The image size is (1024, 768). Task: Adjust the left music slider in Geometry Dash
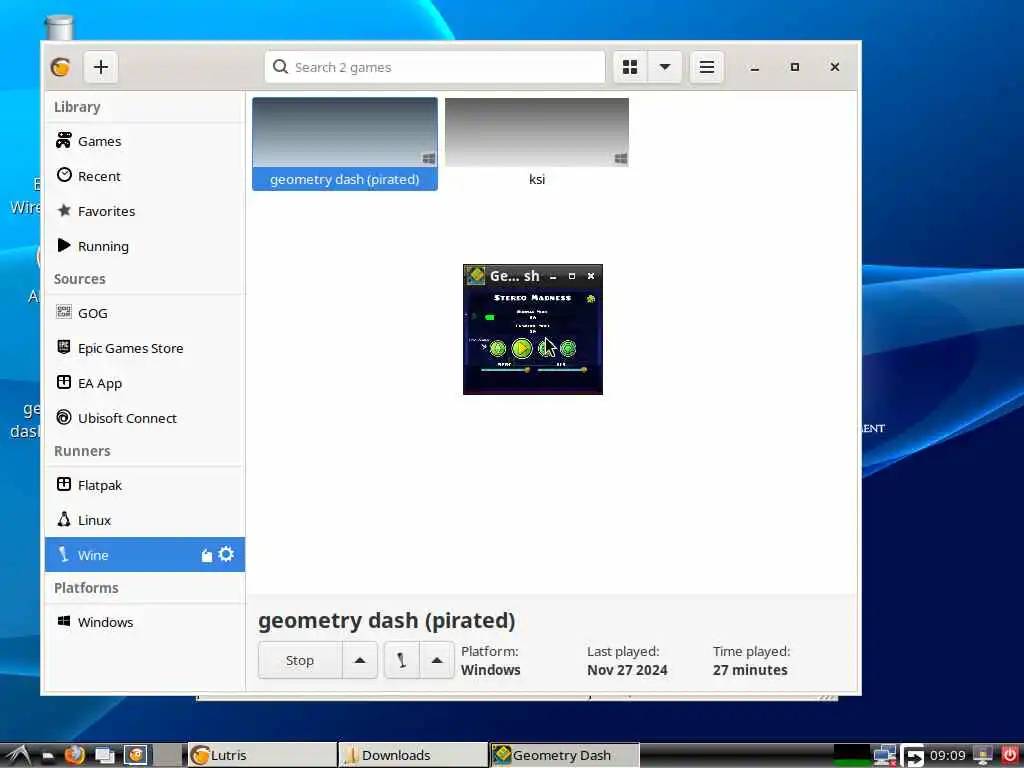pos(505,370)
